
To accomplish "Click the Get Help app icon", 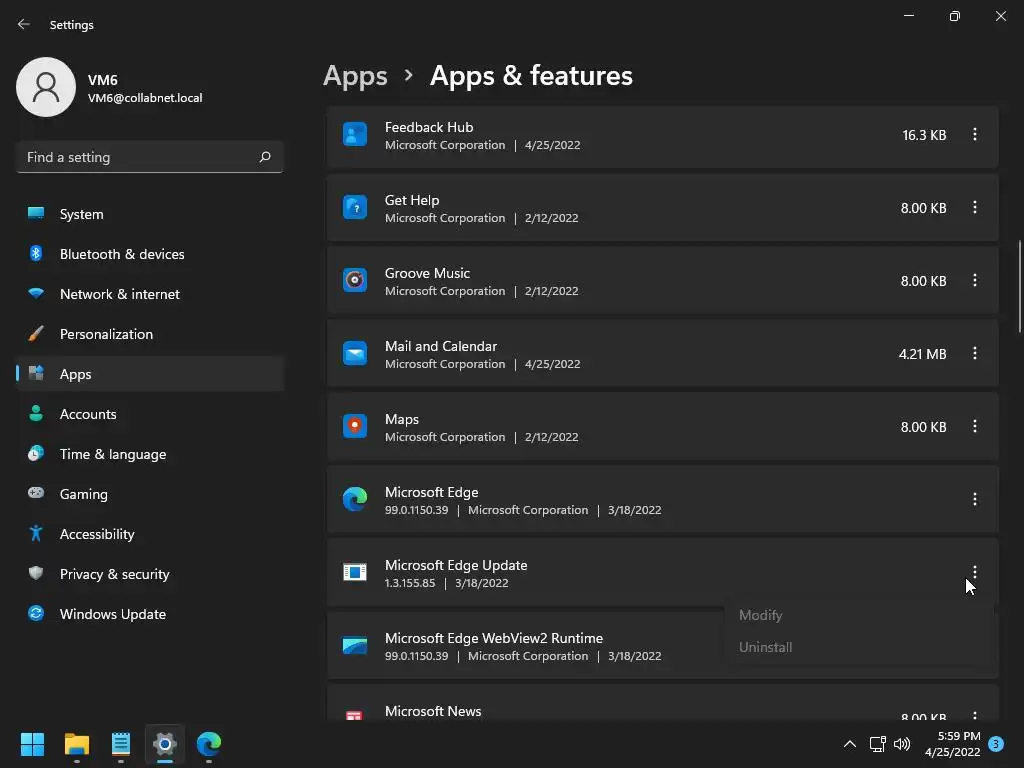I will click(x=355, y=208).
